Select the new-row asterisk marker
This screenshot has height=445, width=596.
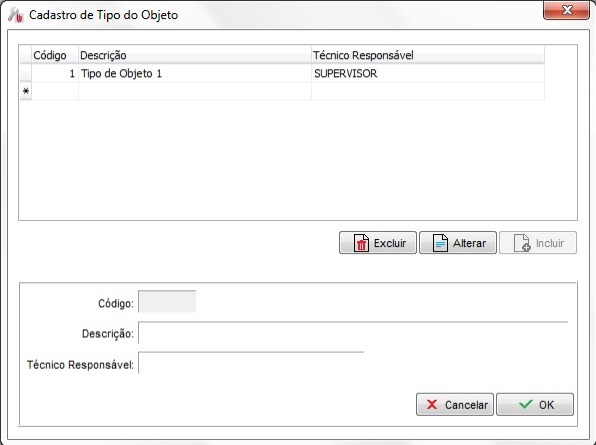tap(26, 91)
